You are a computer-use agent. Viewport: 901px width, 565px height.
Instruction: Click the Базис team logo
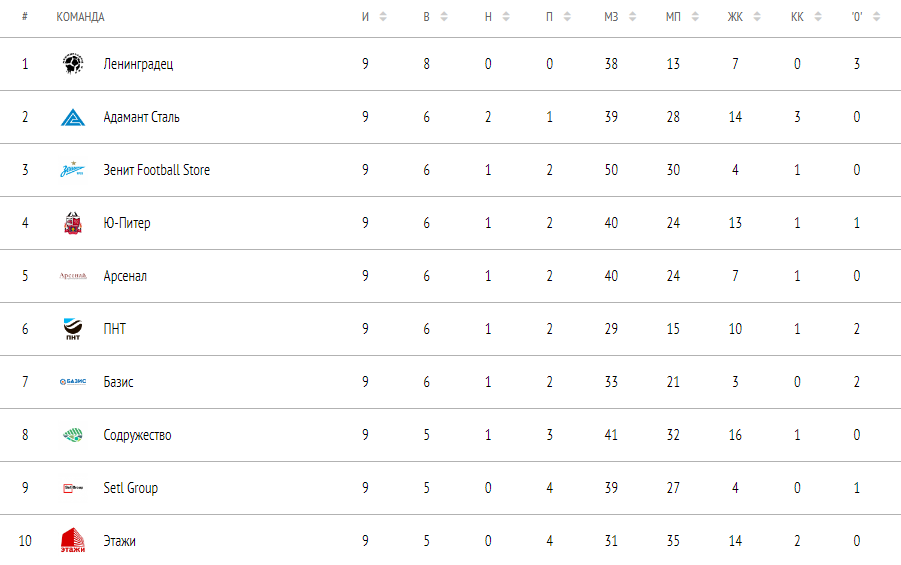point(73,382)
